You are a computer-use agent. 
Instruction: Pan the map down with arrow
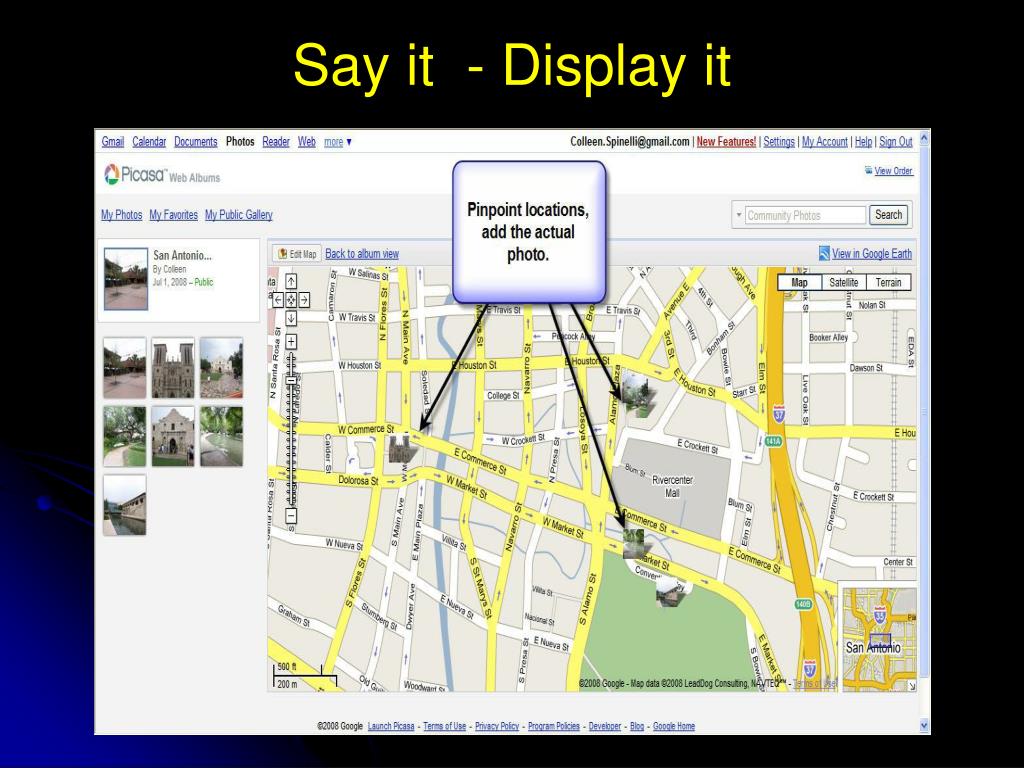[291, 318]
